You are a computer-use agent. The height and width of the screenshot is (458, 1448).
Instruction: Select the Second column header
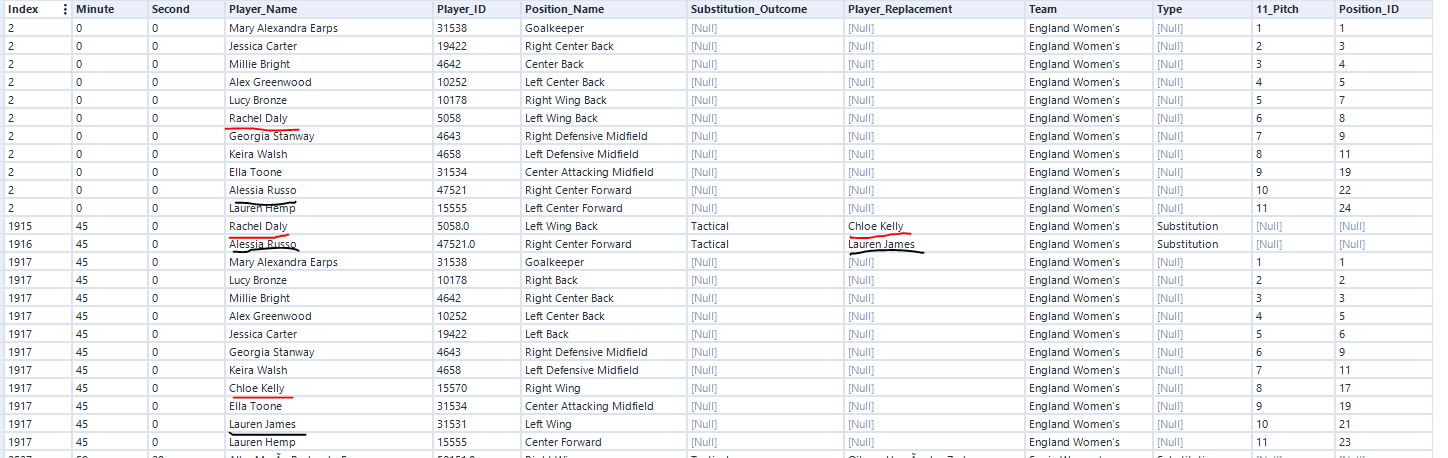[x=170, y=10]
